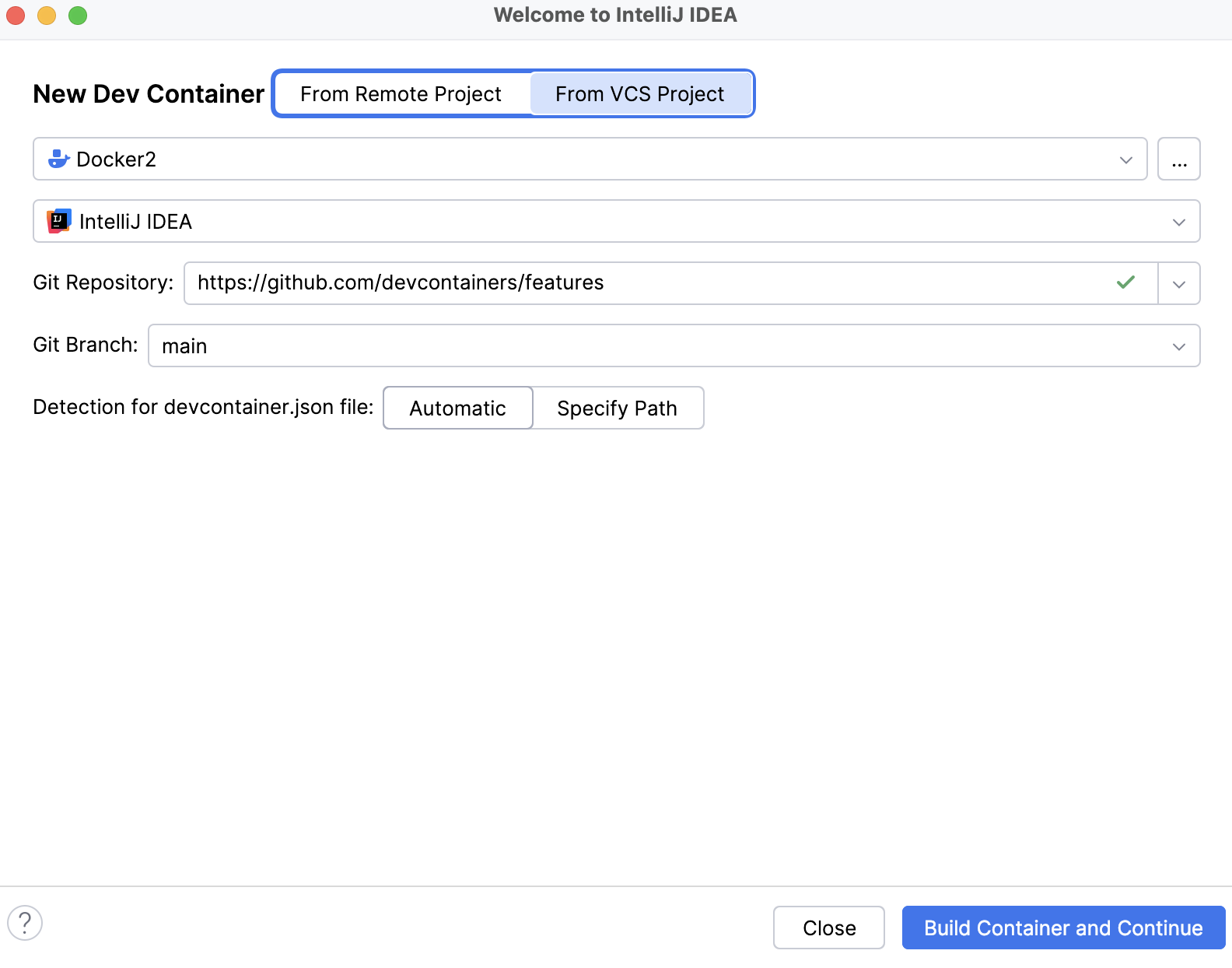The height and width of the screenshot is (968, 1232).
Task: Select the From VCS Project tab
Action: coord(639,94)
